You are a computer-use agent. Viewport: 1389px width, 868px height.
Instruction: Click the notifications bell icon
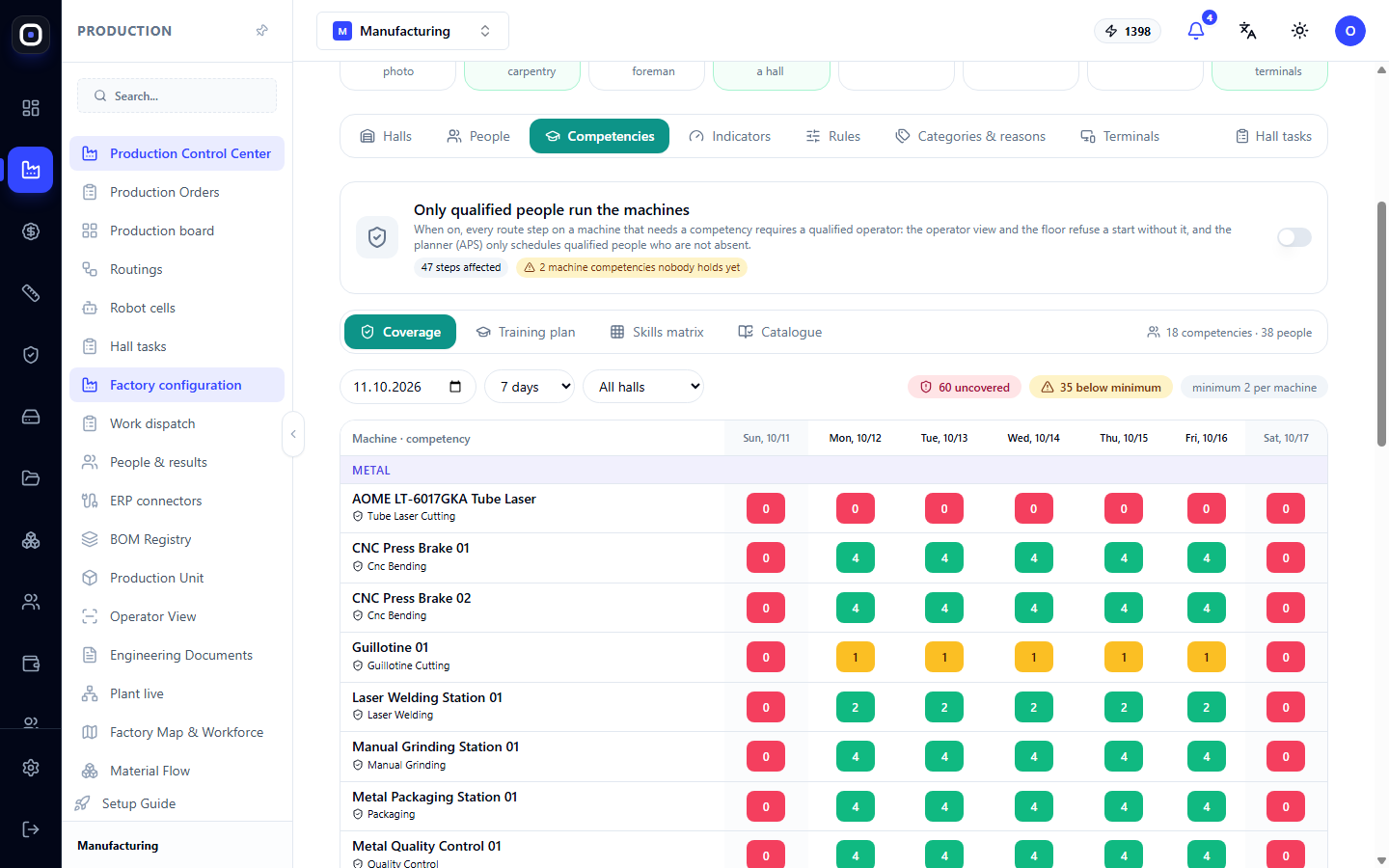[x=1196, y=31]
